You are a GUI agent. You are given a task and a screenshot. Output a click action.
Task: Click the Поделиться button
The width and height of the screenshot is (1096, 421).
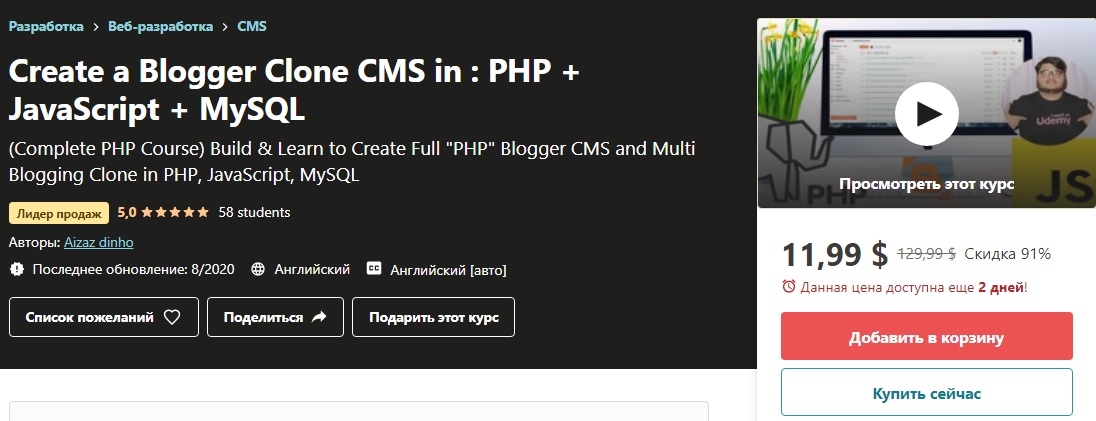(x=275, y=317)
